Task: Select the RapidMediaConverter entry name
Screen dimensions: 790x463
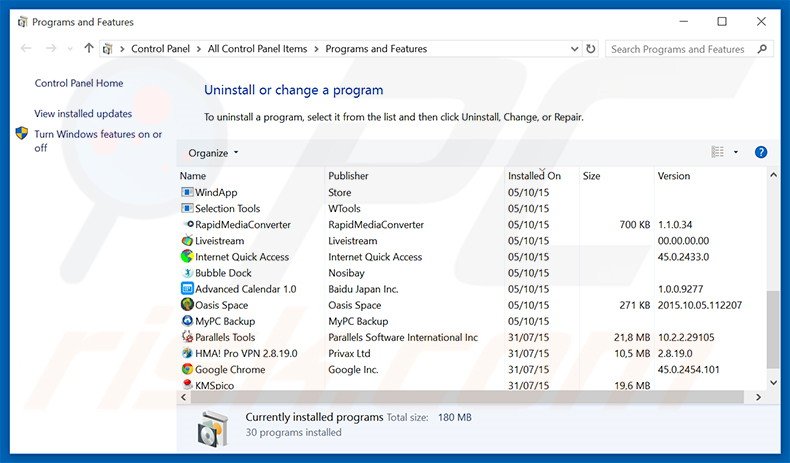Action: click(243, 225)
